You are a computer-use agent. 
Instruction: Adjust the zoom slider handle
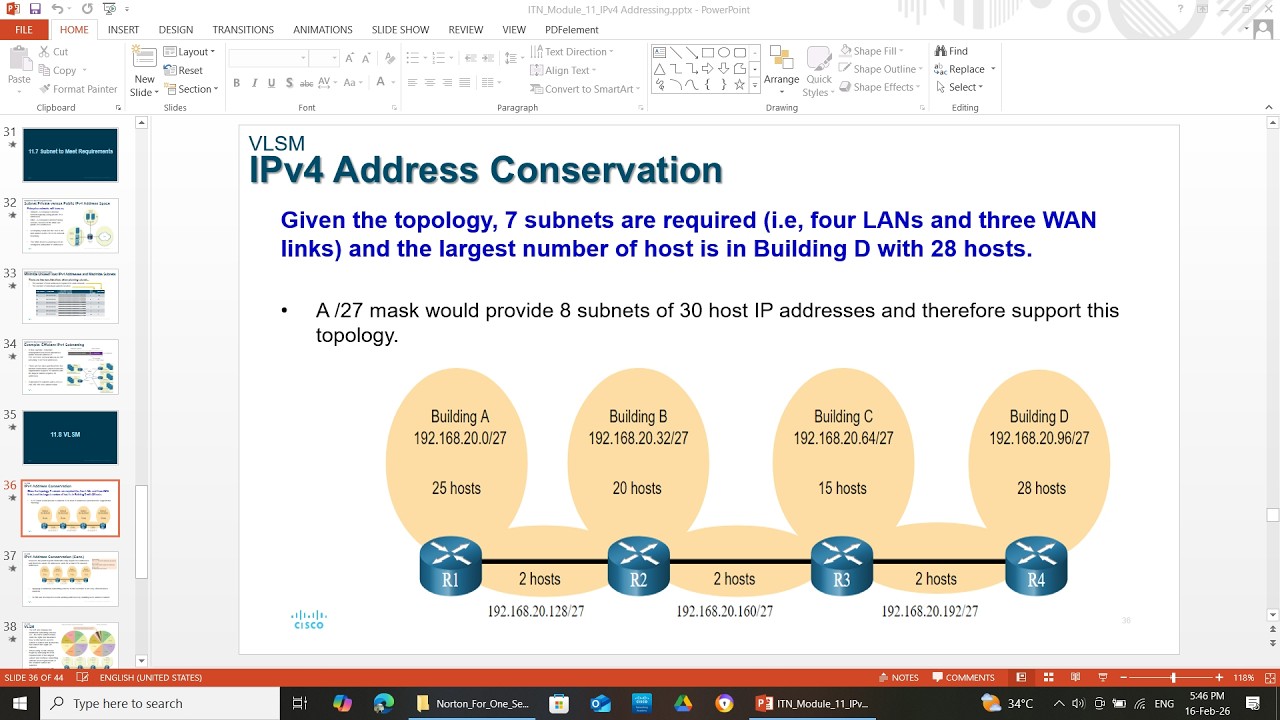[x=1173, y=678]
